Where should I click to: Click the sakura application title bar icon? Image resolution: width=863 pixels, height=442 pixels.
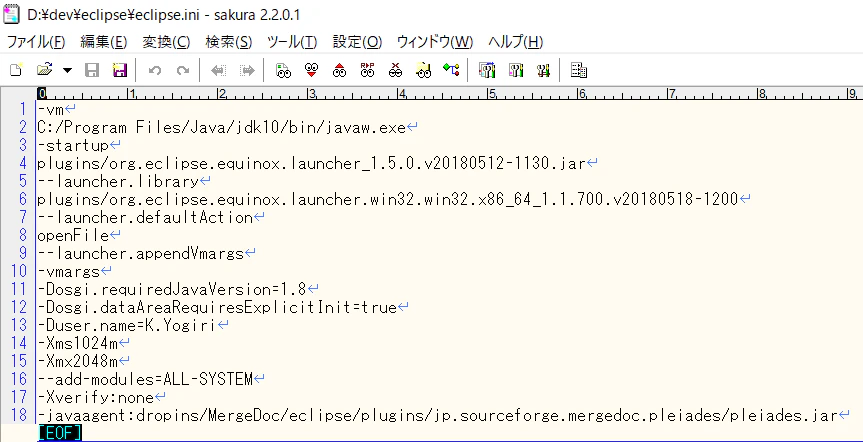tap(10, 14)
